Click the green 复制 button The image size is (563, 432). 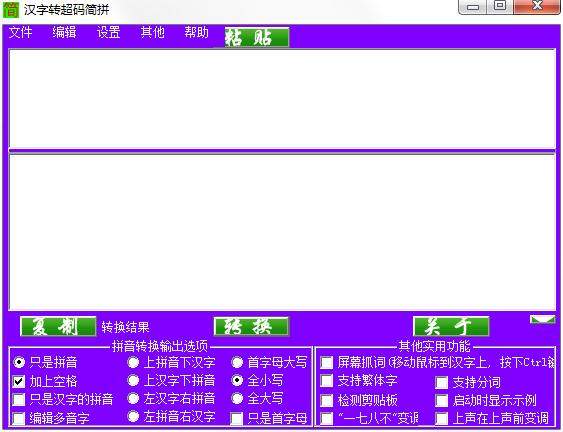click(58, 326)
